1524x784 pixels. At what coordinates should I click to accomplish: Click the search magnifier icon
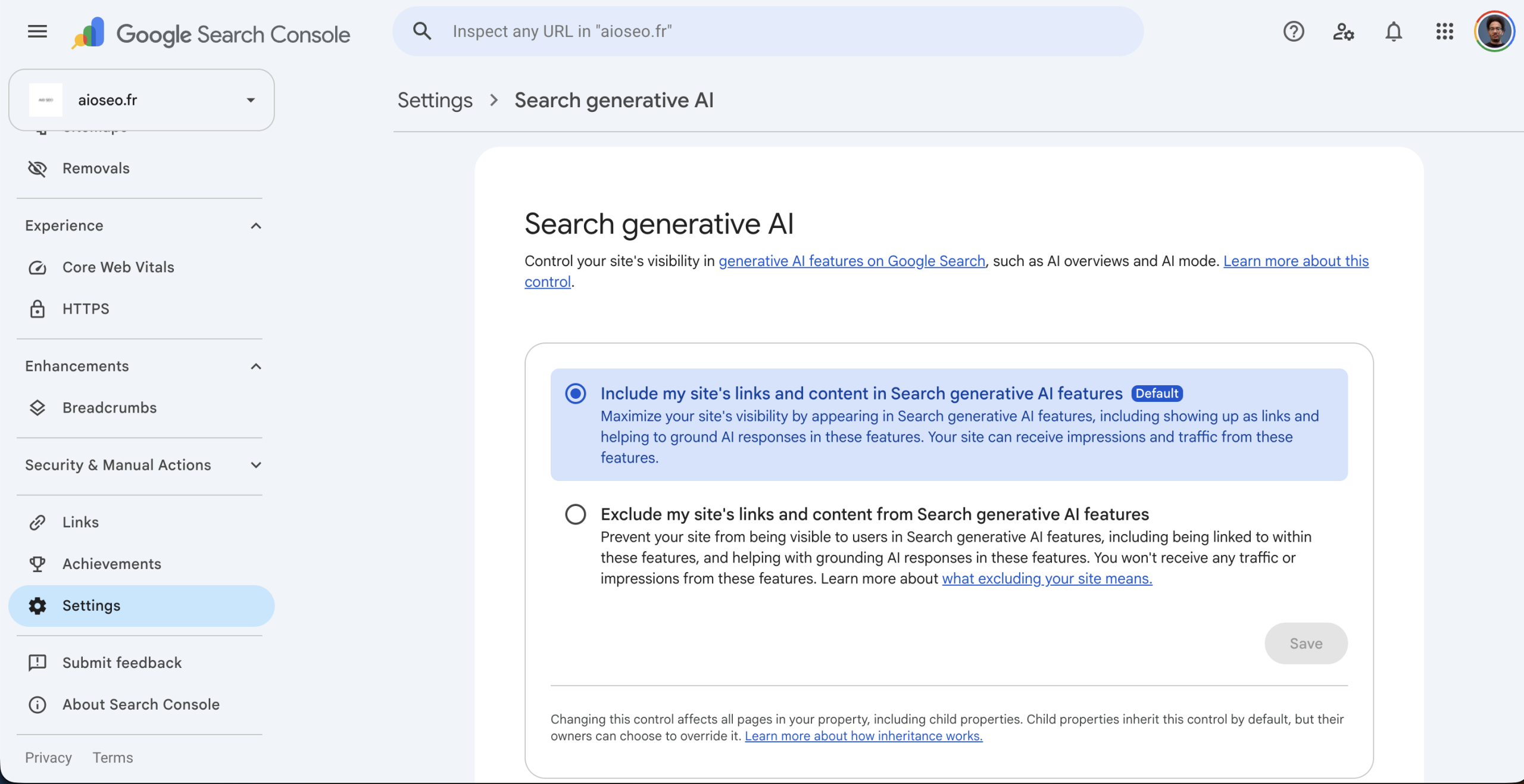tap(422, 31)
